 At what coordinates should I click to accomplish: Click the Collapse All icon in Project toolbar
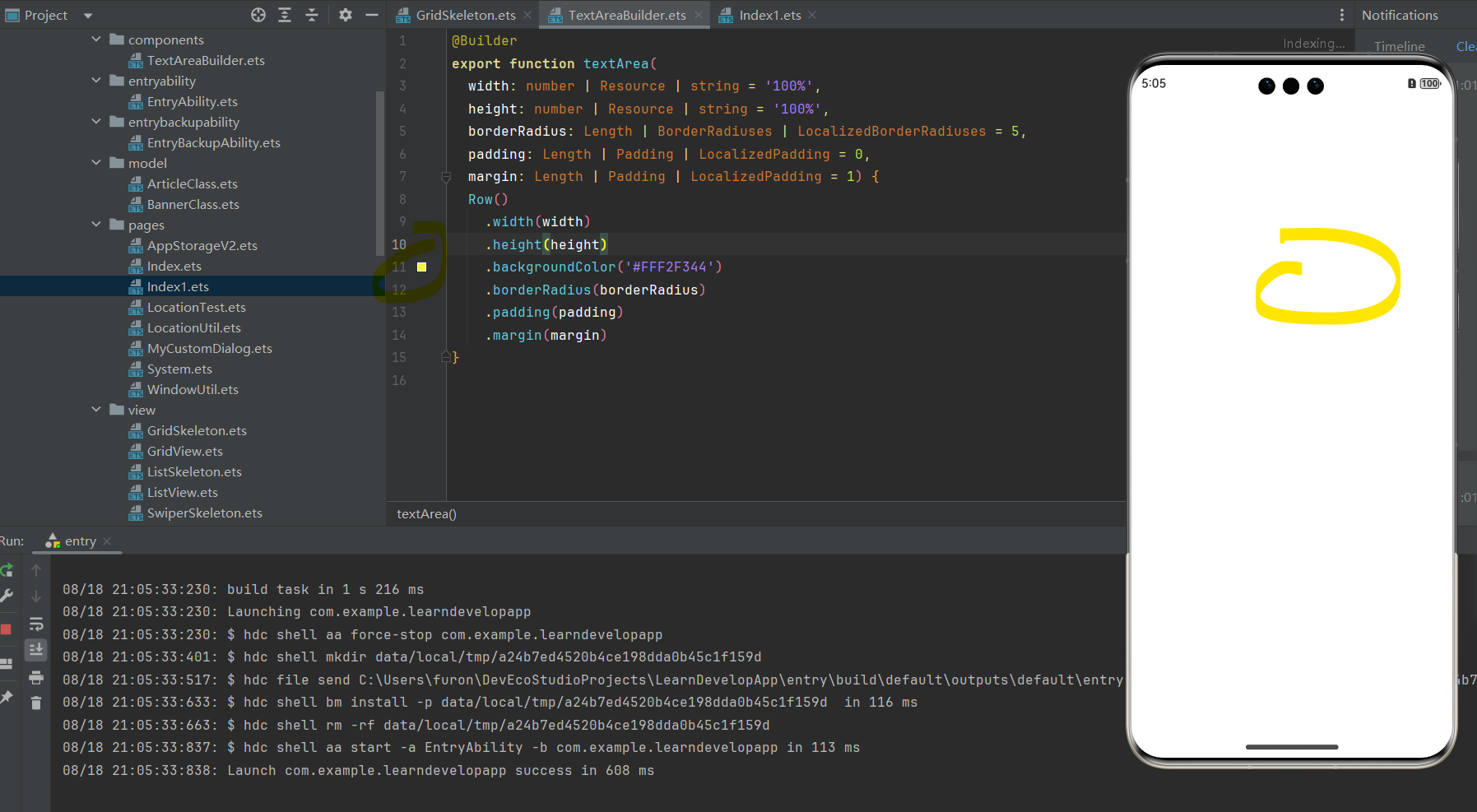(312, 15)
